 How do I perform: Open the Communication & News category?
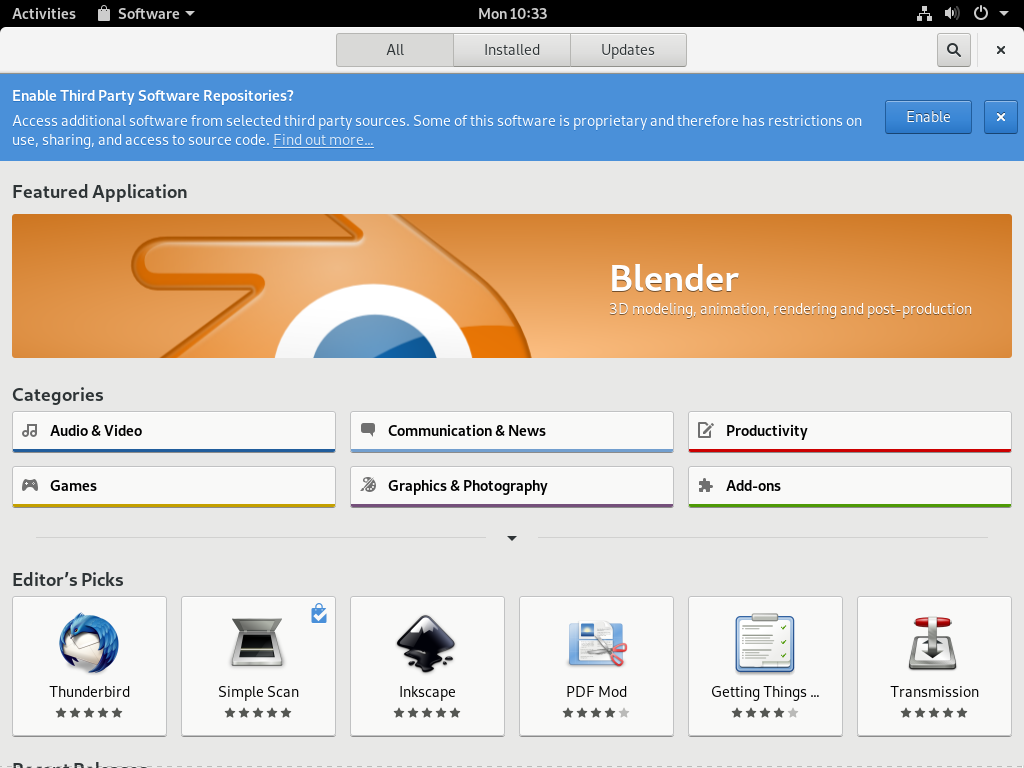pyautogui.click(x=512, y=432)
